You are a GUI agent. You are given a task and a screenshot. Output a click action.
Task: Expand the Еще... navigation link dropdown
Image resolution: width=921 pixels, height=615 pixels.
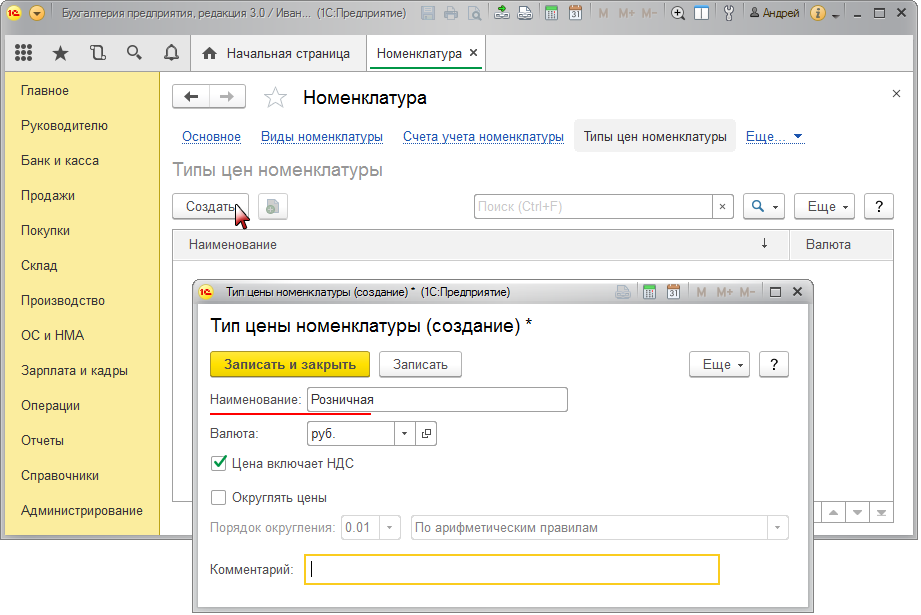point(774,137)
